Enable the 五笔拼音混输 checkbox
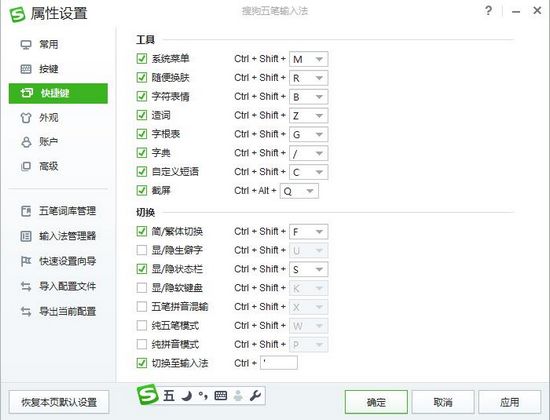Viewport: 550px width, 420px height. pyautogui.click(x=142, y=307)
